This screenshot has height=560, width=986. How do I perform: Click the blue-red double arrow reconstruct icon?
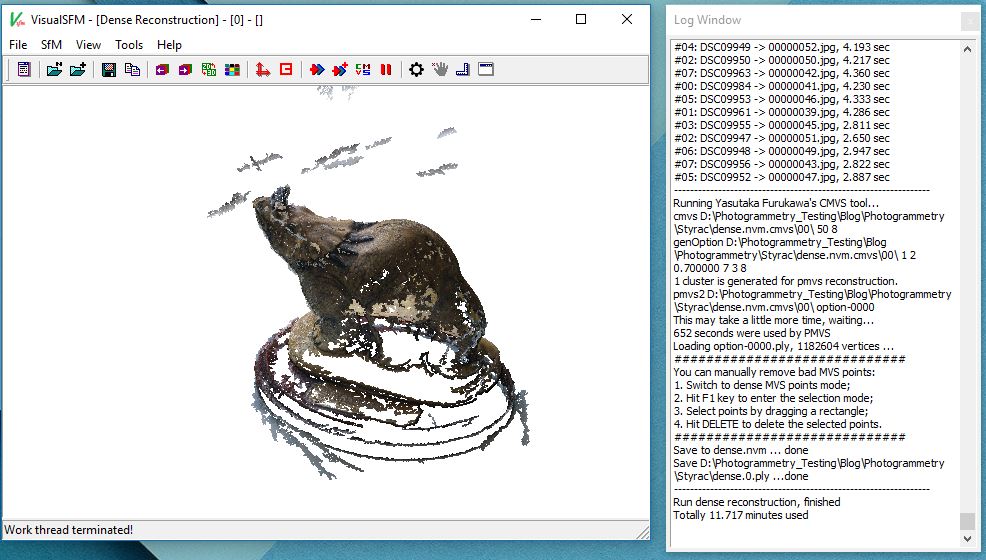[317, 70]
